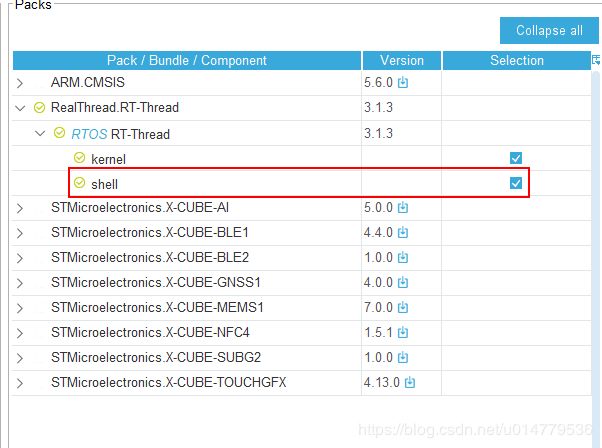
Task: Select the STMicroelectronics.X-CUBE-TOUCHGFX row text
Action: [x=169, y=382]
